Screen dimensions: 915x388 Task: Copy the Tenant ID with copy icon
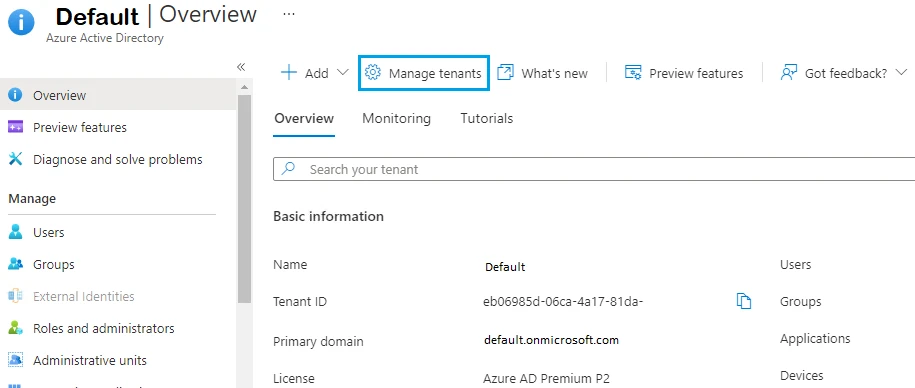point(743,302)
